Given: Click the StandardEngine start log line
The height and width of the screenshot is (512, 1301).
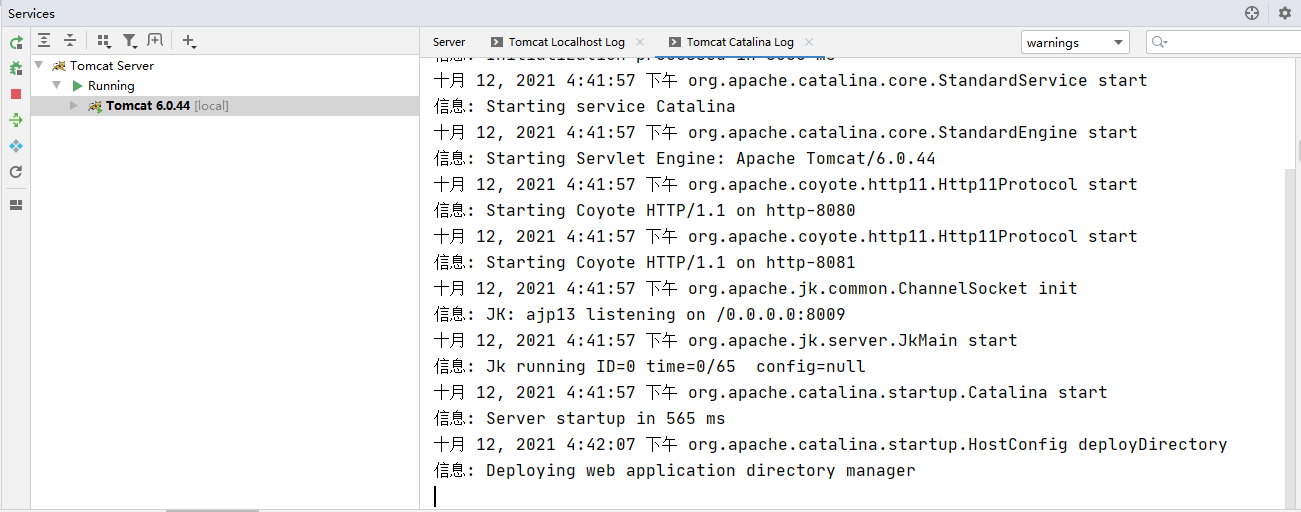Looking at the screenshot, I should 785,132.
